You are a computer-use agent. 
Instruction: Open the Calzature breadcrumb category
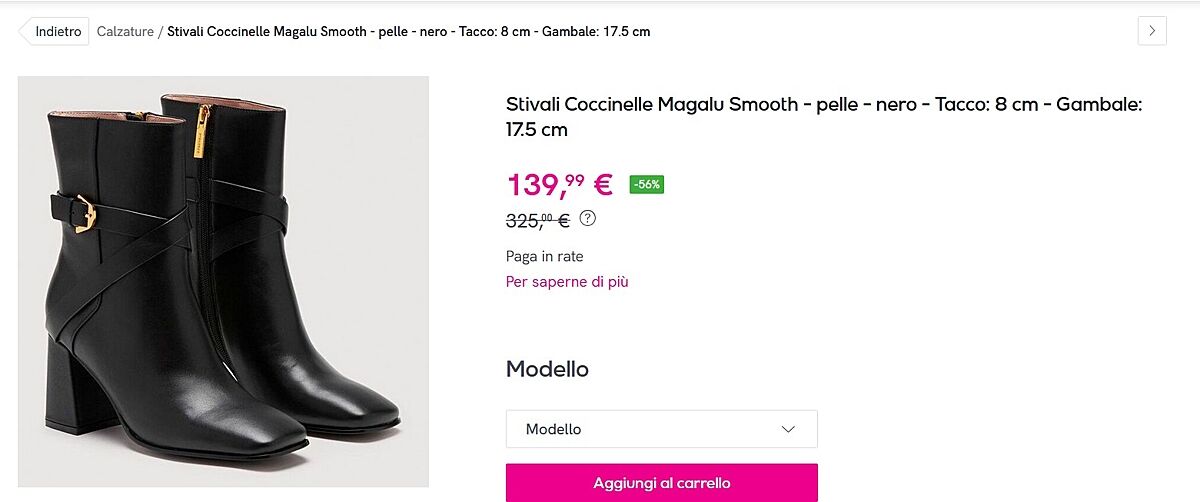coord(125,31)
